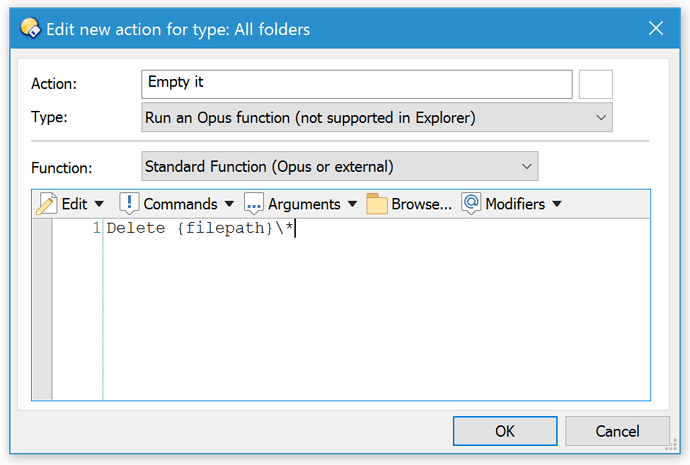Click in the Action name field
Image resolution: width=690 pixels, height=465 pixels.
click(357, 84)
